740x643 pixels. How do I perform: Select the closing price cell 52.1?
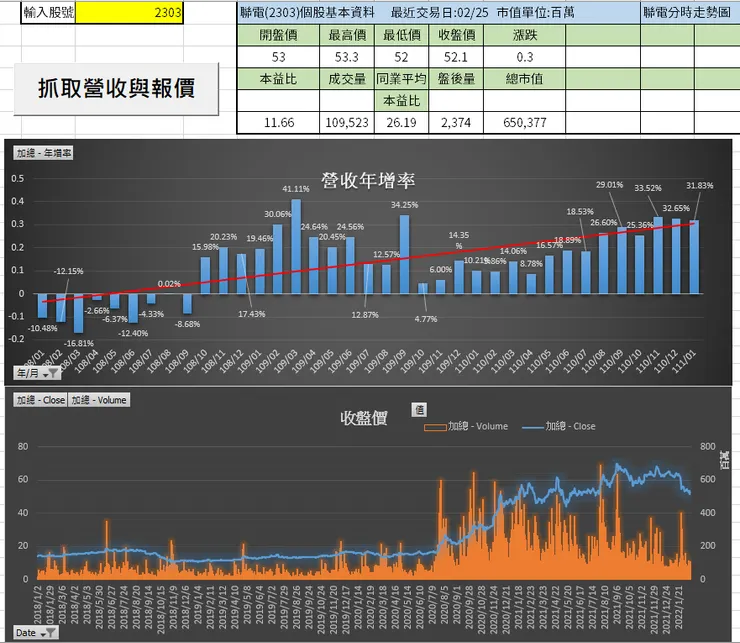pos(456,57)
